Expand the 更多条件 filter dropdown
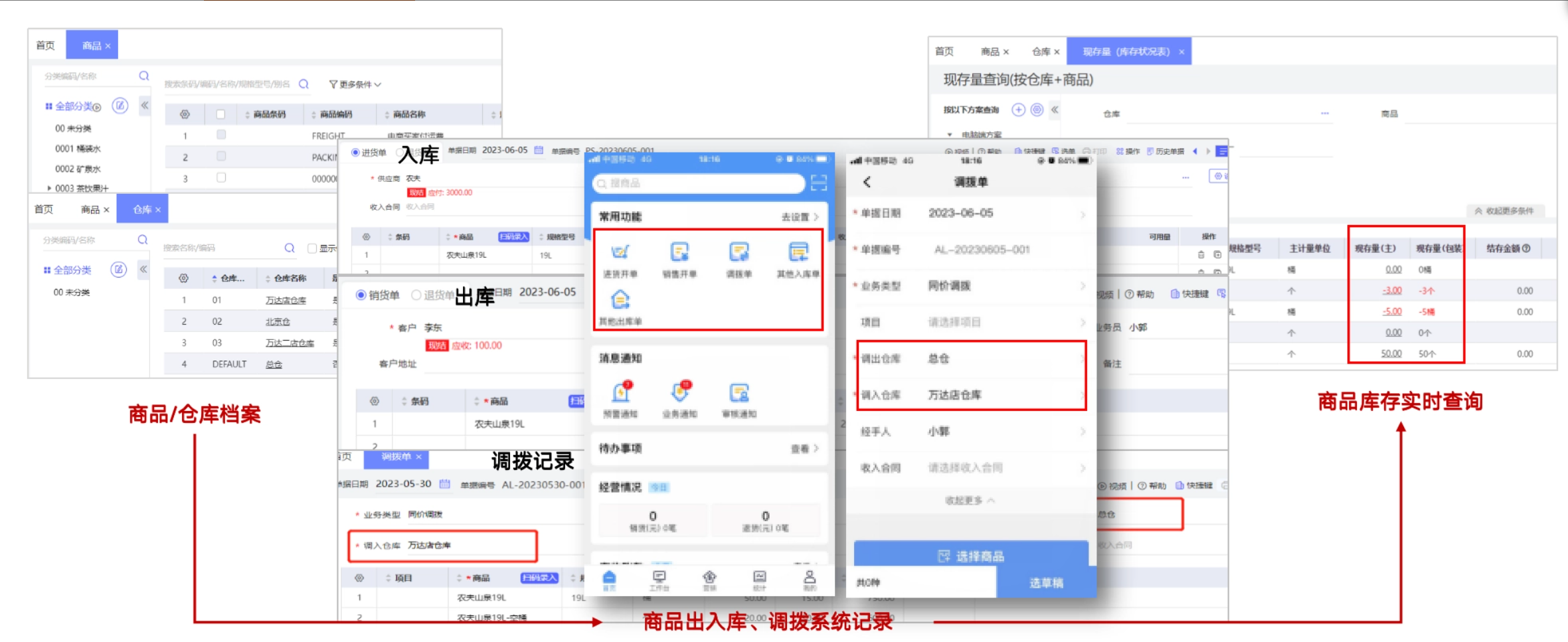Screen dimensions: 1568x642 (x=355, y=84)
